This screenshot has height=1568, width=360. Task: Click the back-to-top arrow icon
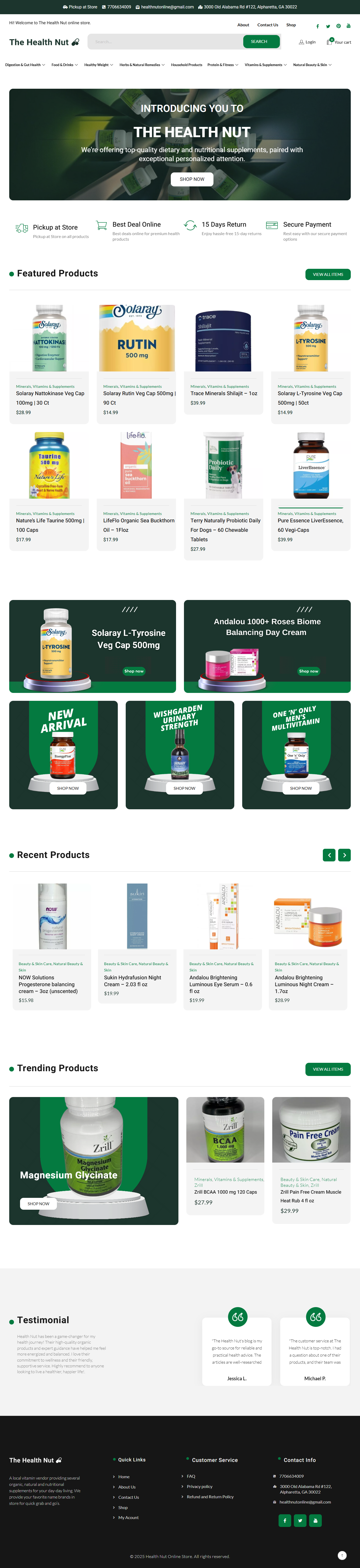[x=342, y=1555]
